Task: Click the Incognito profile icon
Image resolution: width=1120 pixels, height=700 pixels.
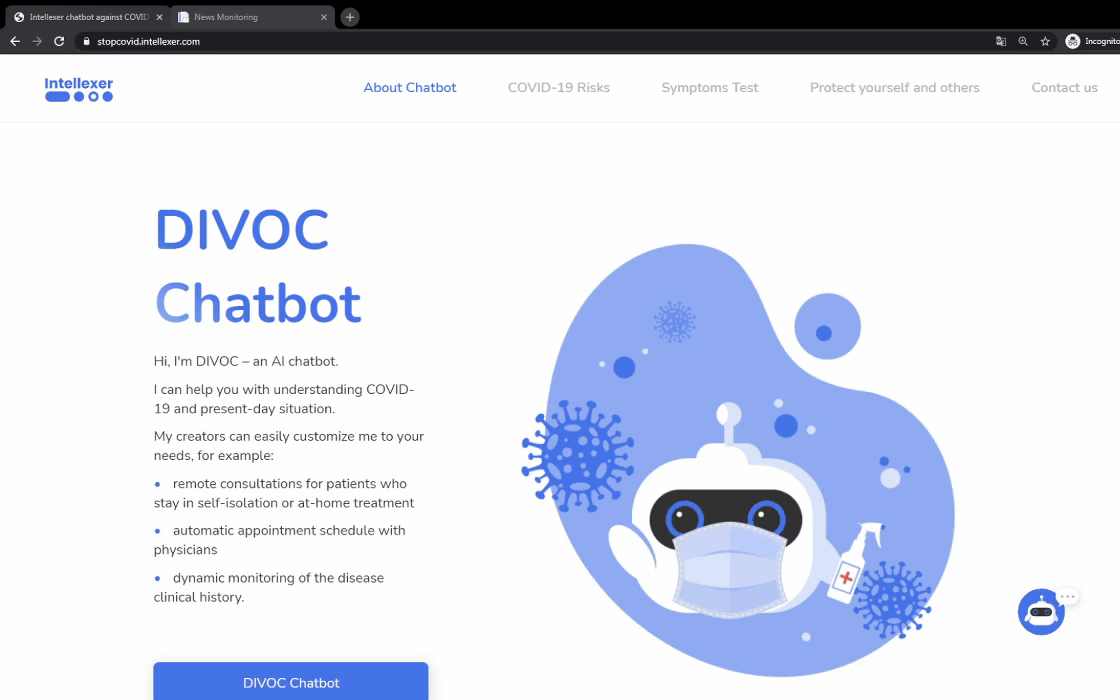Action: (1073, 41)
